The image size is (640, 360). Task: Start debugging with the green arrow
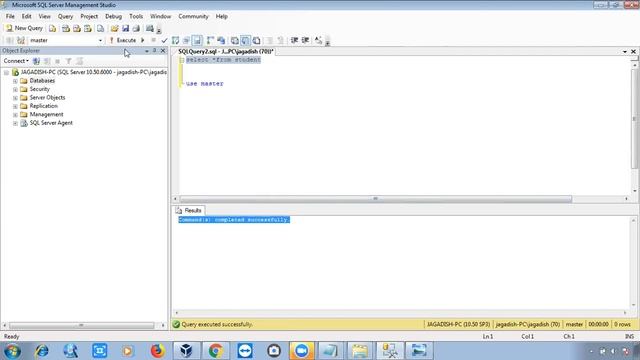coord(142,40)
